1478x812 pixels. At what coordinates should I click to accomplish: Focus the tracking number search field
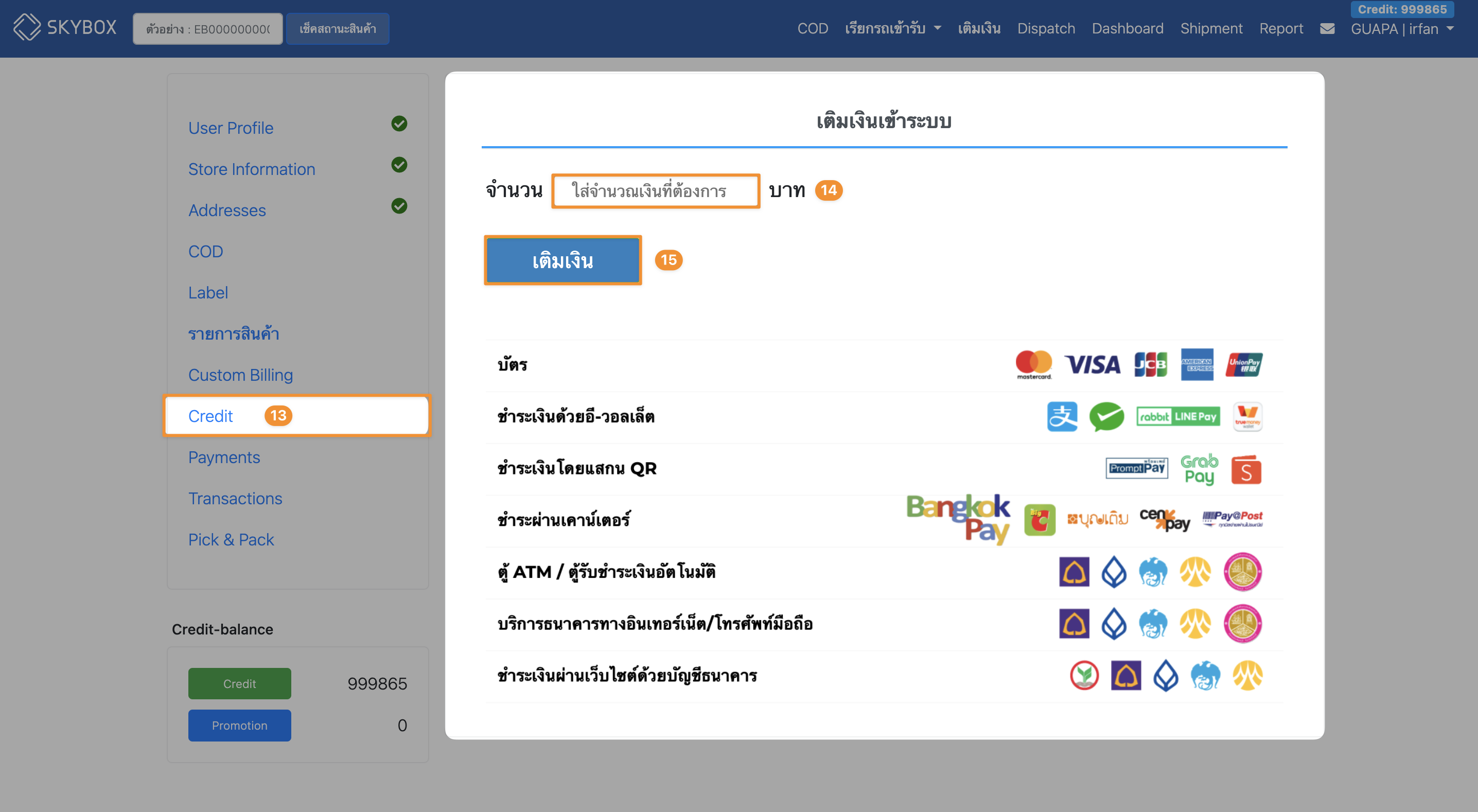pos(207,28)
